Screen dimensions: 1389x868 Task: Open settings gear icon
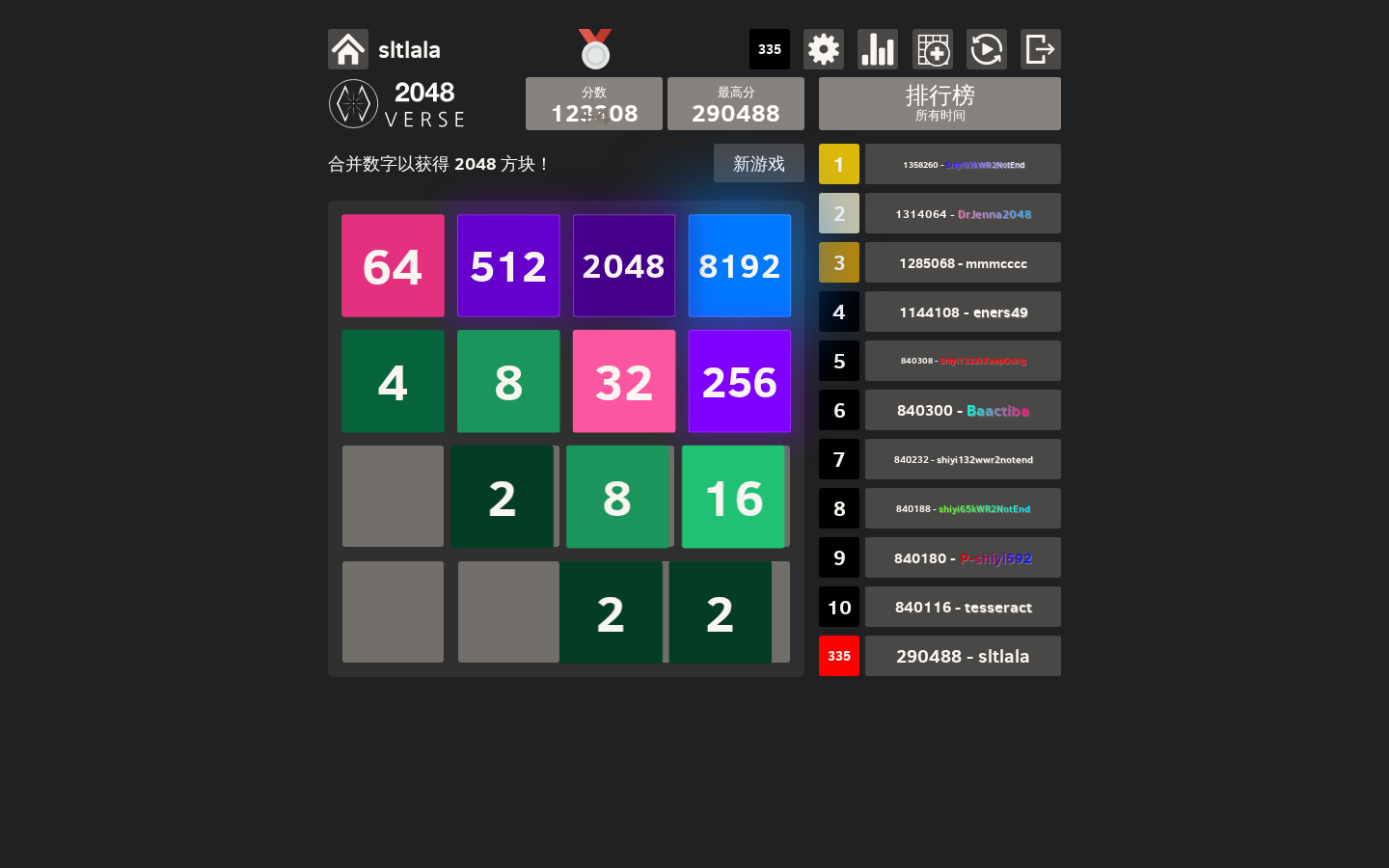[824, 49]
